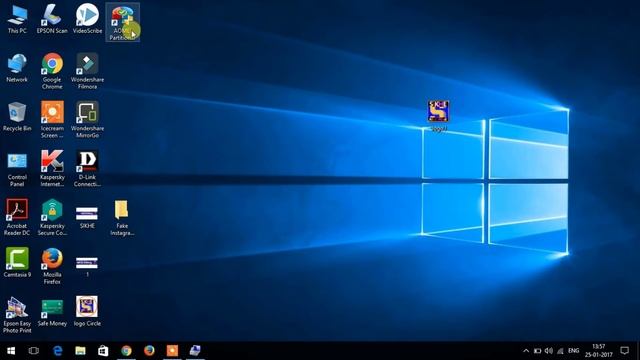Open Network desktop icon
The height and width of the screenshot is (360, 640).
(17, 68)
